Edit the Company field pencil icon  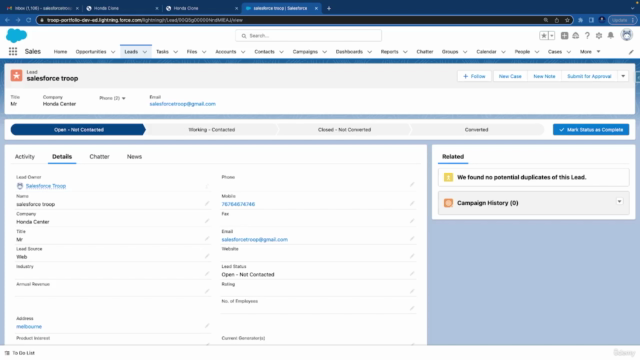tap(207, 221)
